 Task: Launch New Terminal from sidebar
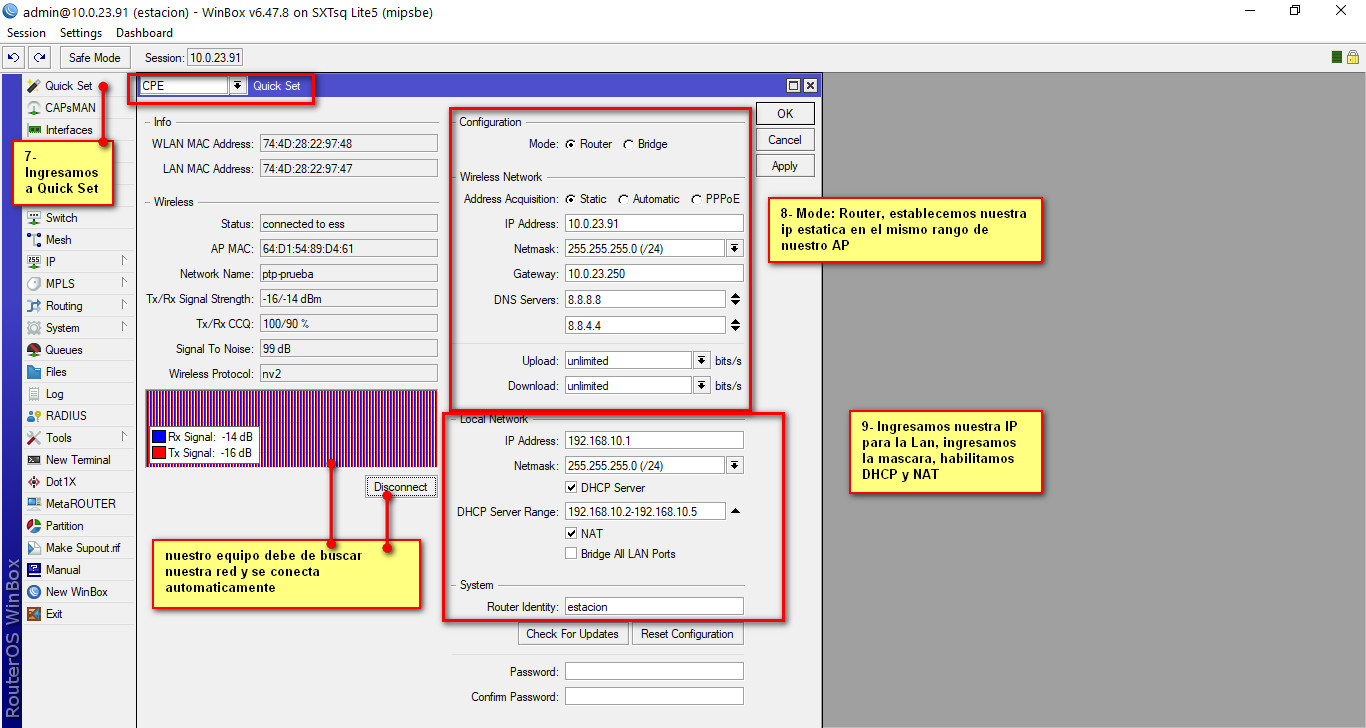(x=78, y=460)
